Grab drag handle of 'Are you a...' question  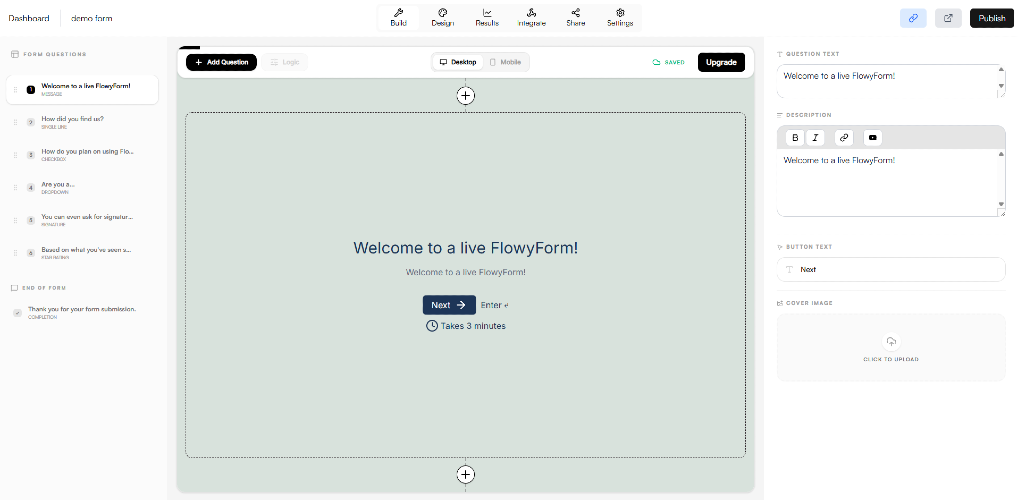pos(16,188)
